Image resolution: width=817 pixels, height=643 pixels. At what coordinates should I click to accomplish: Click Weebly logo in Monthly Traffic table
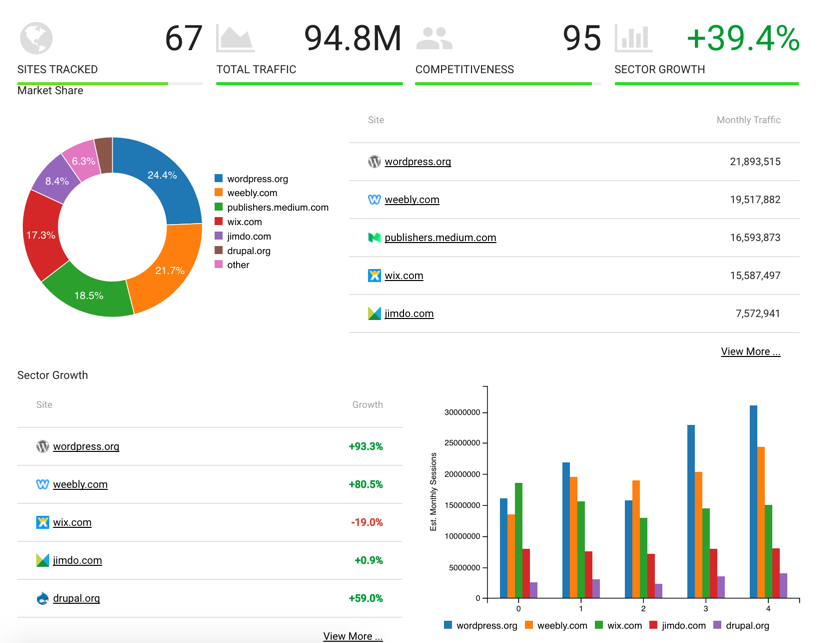[x=374, y=200]
